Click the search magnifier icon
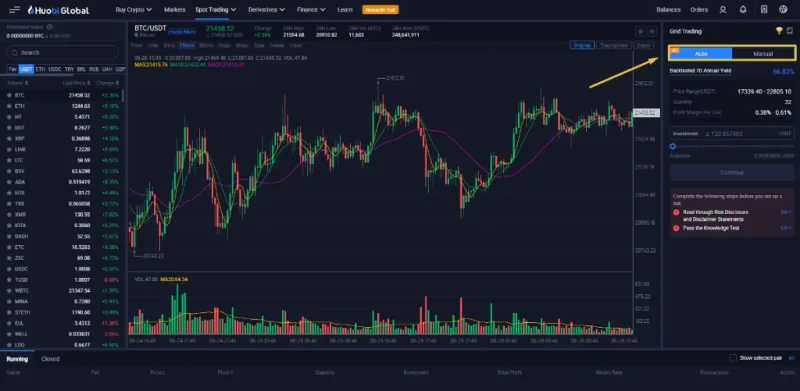Screen dimensions: 800x391 (x=15, y=53)
